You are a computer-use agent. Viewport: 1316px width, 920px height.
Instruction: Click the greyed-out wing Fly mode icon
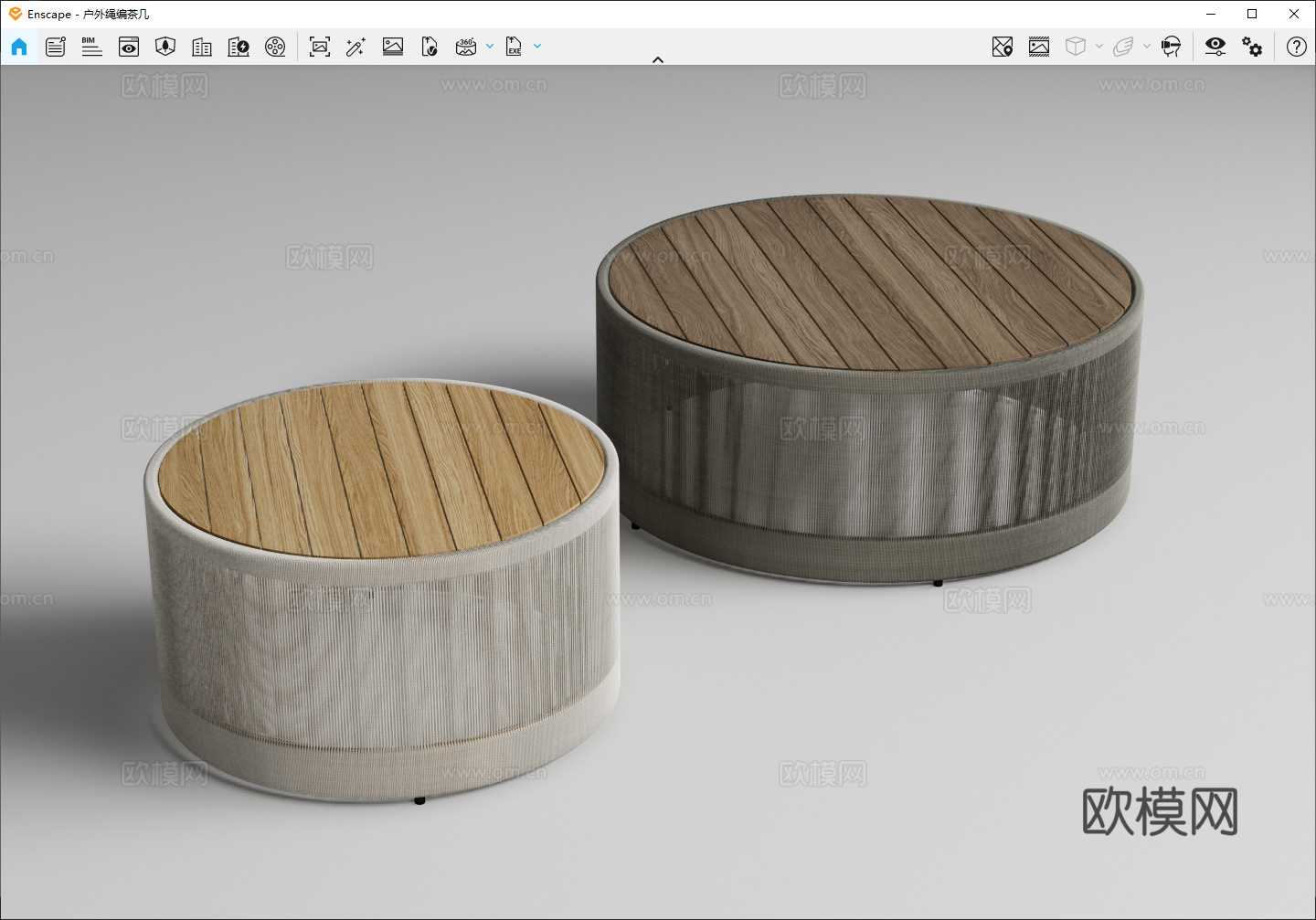[1123, 47]
